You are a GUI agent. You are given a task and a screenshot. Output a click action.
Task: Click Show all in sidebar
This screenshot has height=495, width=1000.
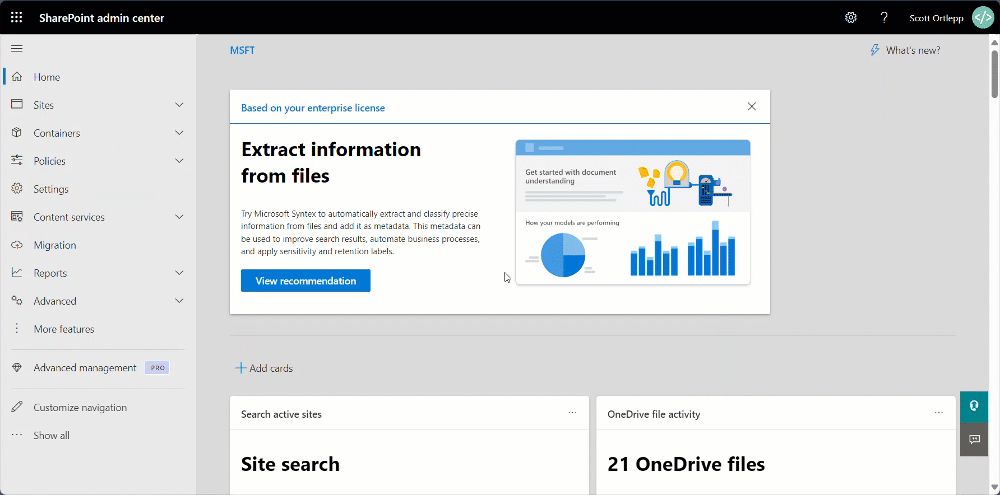(x=52, y=436)
